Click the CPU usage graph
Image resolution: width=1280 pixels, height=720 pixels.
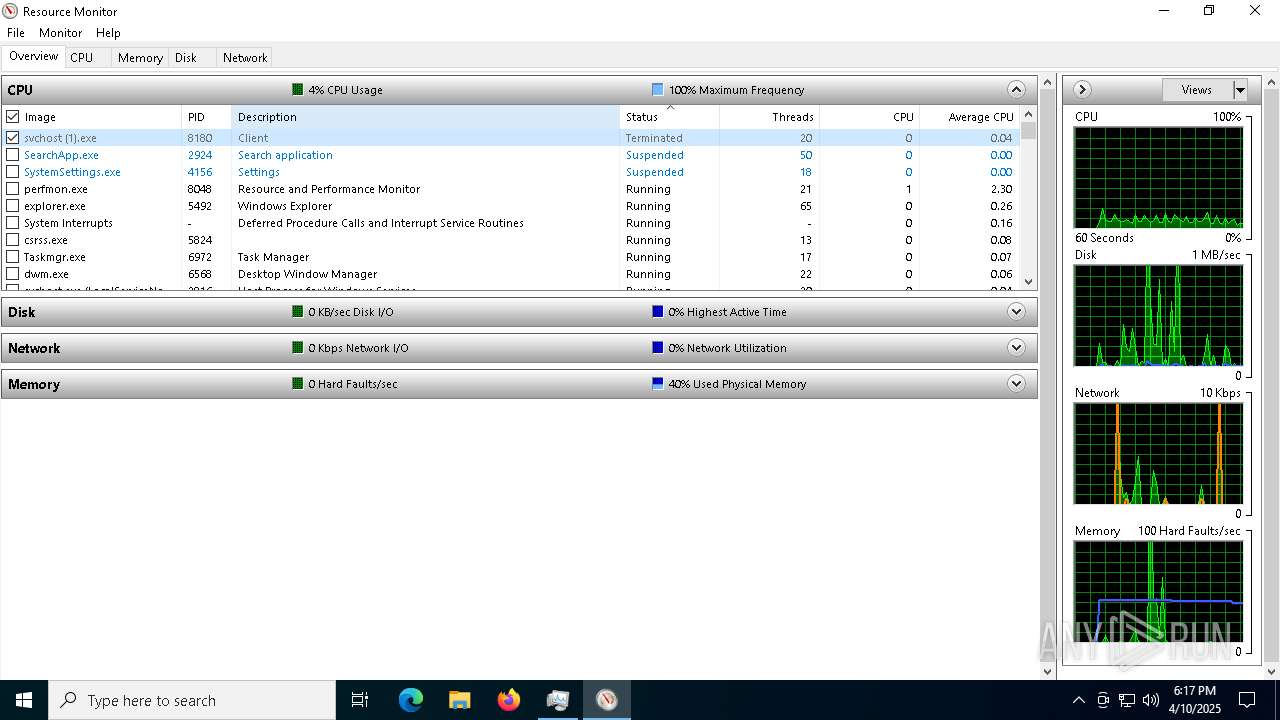tap(1158, 178)
